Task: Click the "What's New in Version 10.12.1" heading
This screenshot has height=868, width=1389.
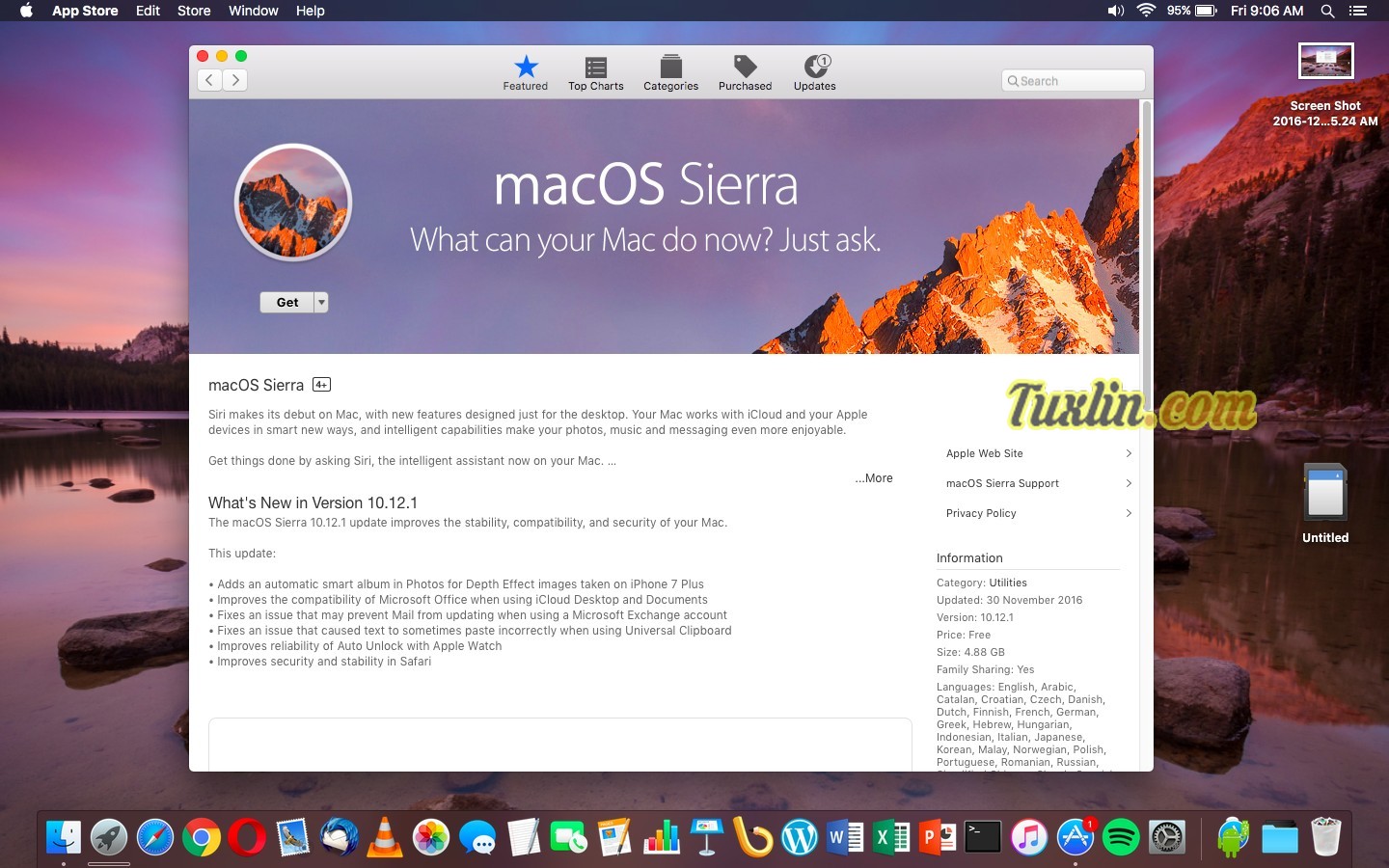Action: tap(313, 502)
